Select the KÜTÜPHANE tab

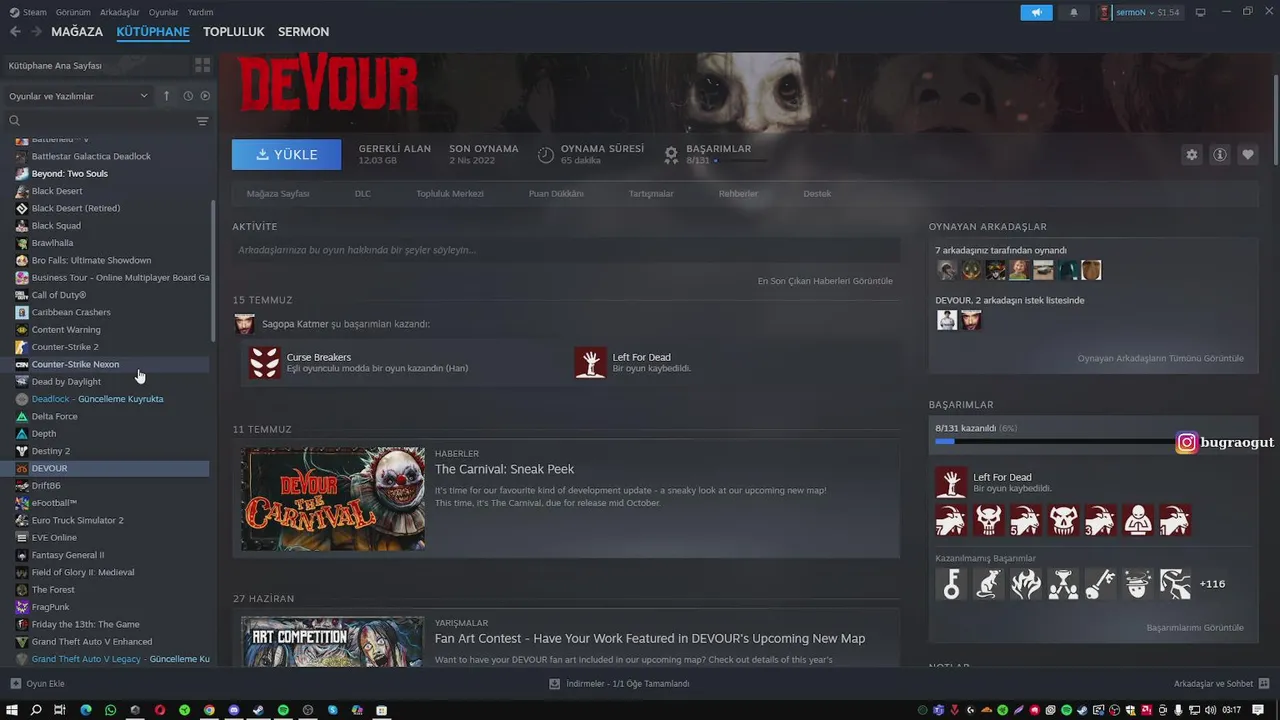coord(153,32)
